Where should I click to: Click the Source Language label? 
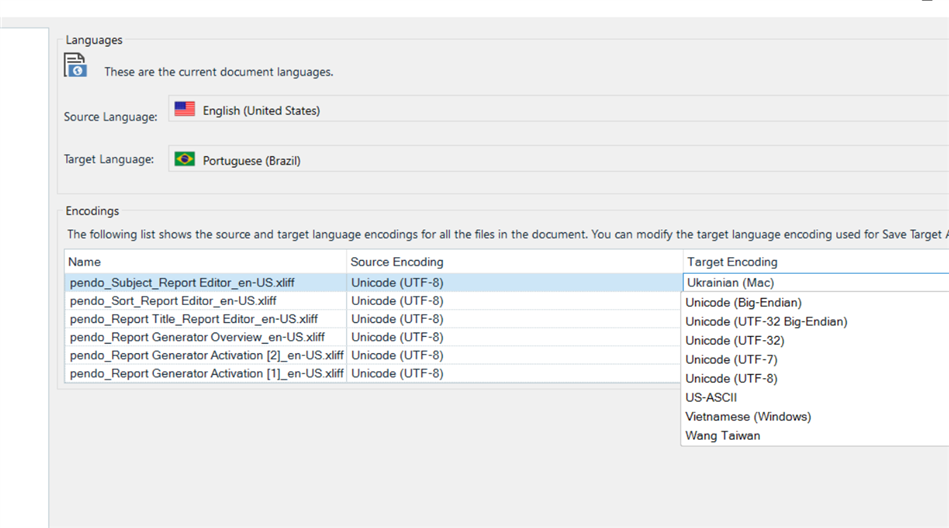[111, 116]
